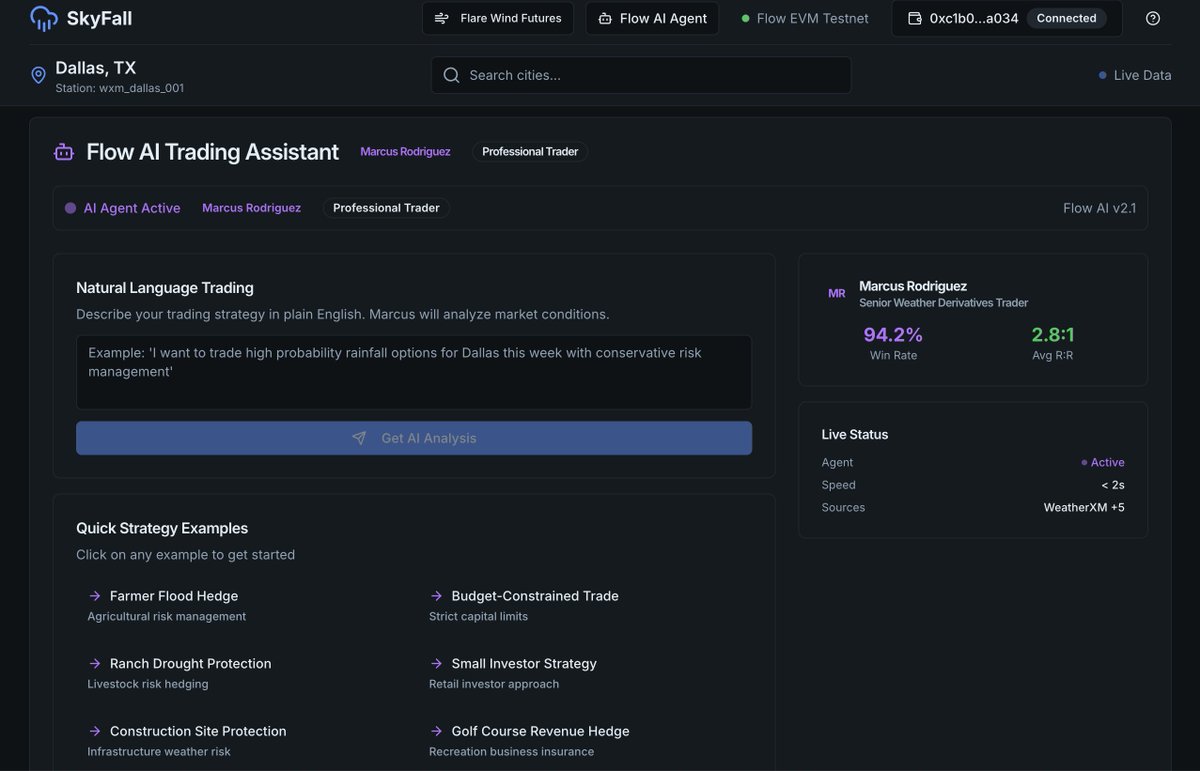Click the MR avatar initials
Viewport: 1200px width, 771px height.
point(836,293)
